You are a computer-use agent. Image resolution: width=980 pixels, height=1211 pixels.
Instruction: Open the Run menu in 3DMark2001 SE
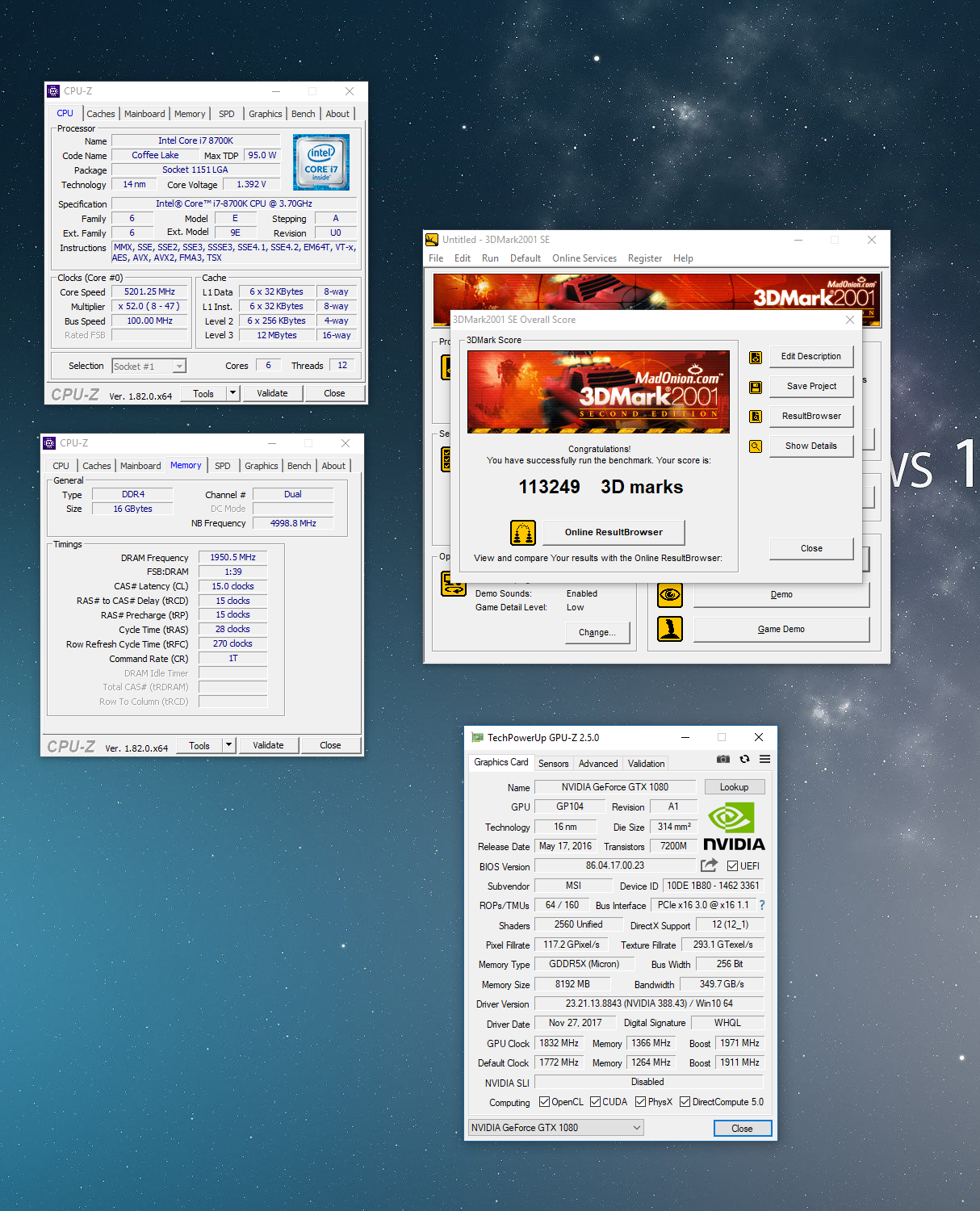[490, 258]
